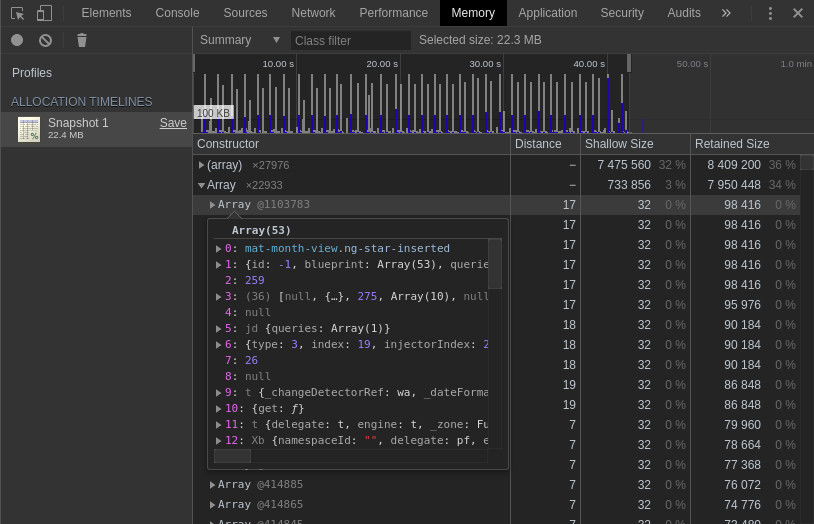Sort by the Retained Size column header

pyautogui.click(x=731, y=144)
